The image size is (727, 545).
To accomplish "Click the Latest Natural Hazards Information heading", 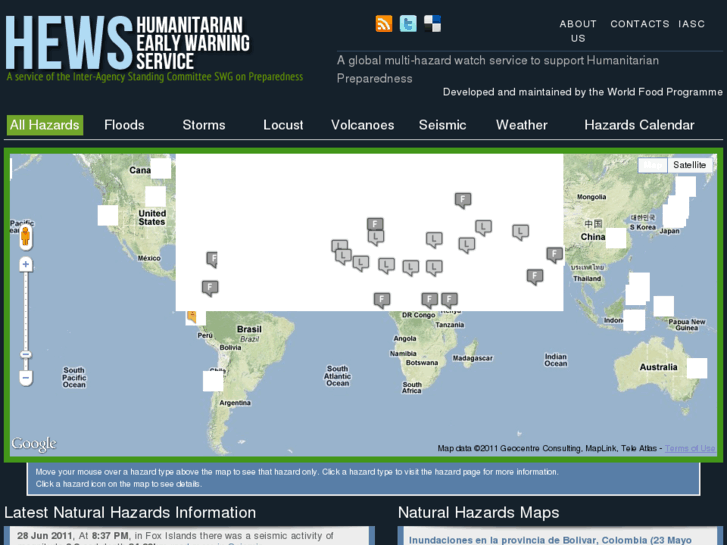I will tap(130, 512).
